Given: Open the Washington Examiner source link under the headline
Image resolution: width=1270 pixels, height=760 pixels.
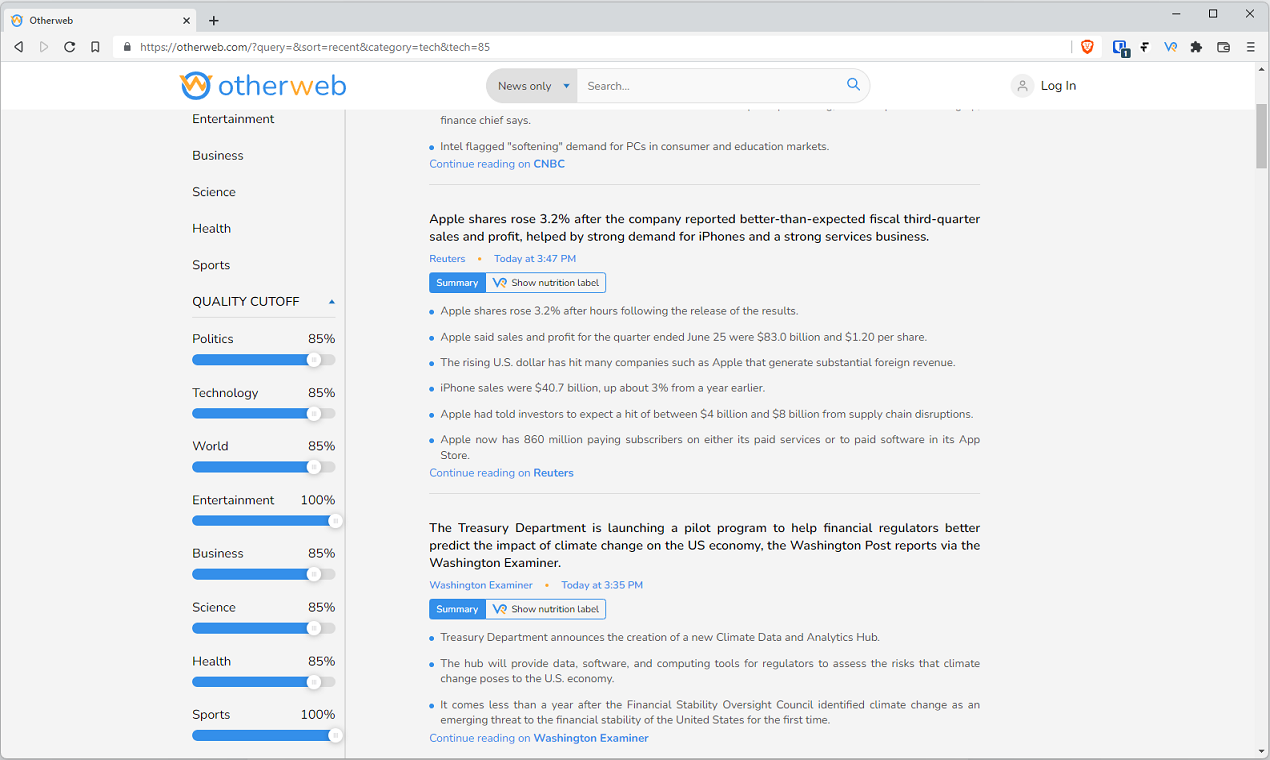Looking at the screenshot, I should click(x=481, y=585).
